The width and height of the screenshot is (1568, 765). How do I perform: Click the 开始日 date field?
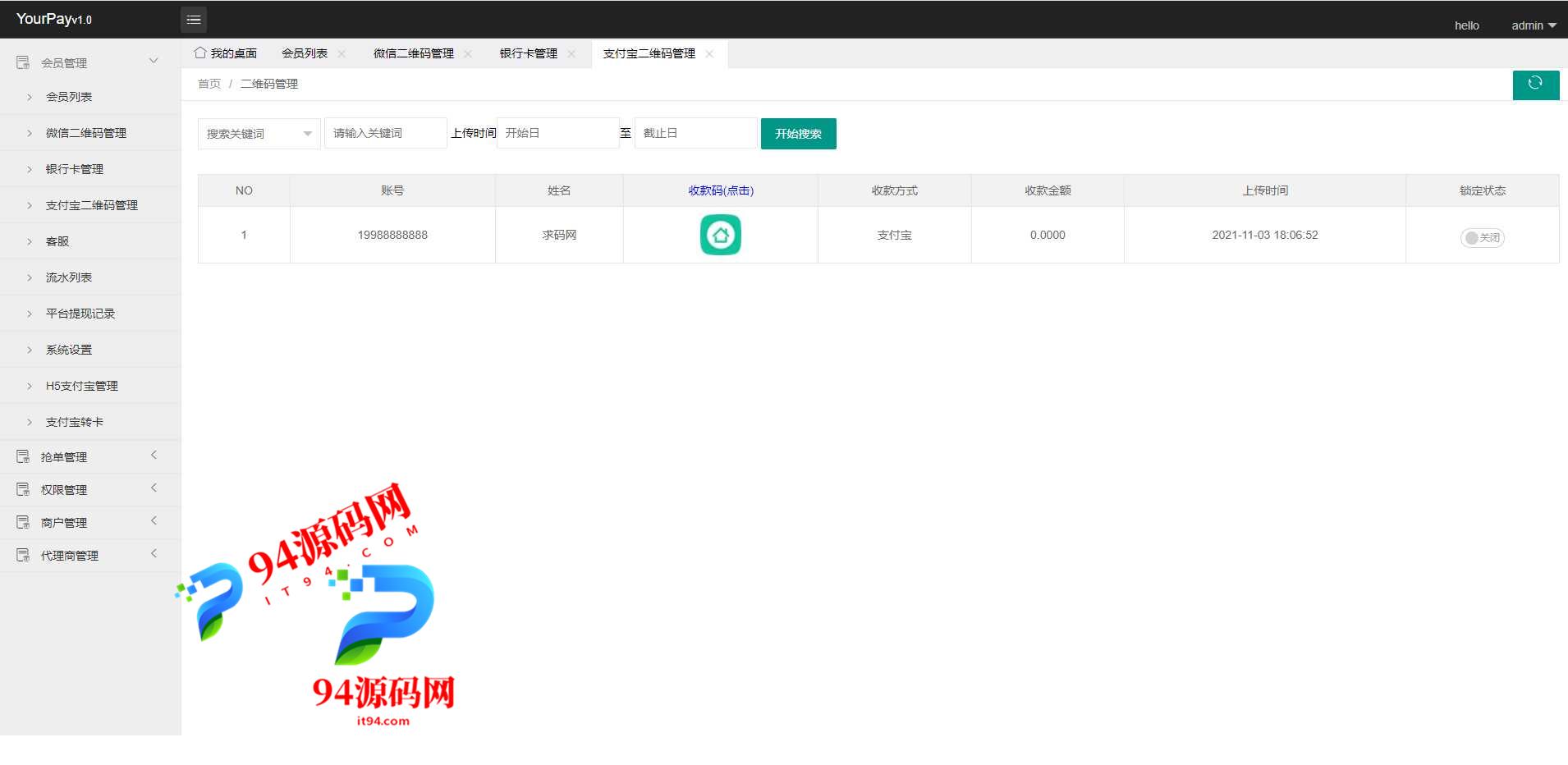tap(558, 133)
